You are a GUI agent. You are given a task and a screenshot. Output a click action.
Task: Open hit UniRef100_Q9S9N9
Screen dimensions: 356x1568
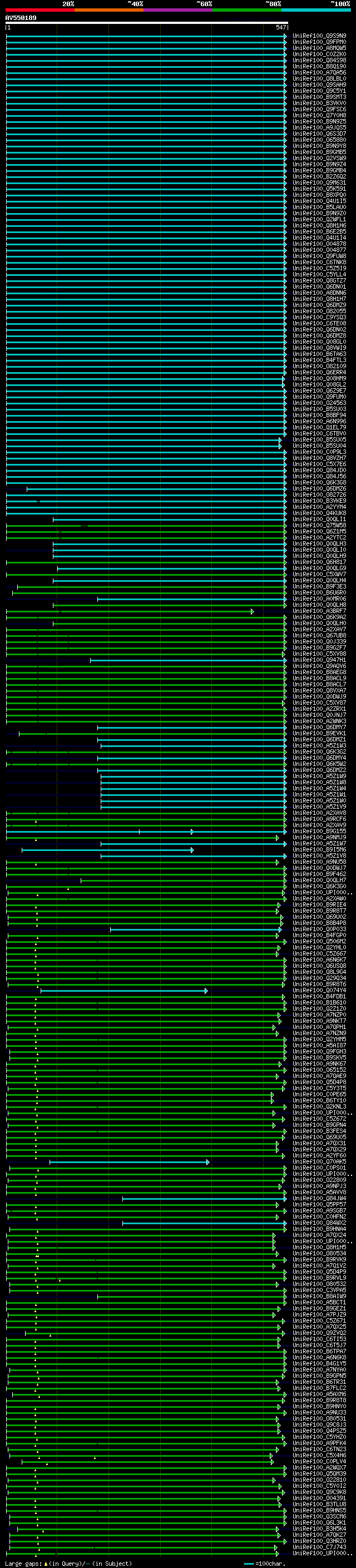[319, 36]
